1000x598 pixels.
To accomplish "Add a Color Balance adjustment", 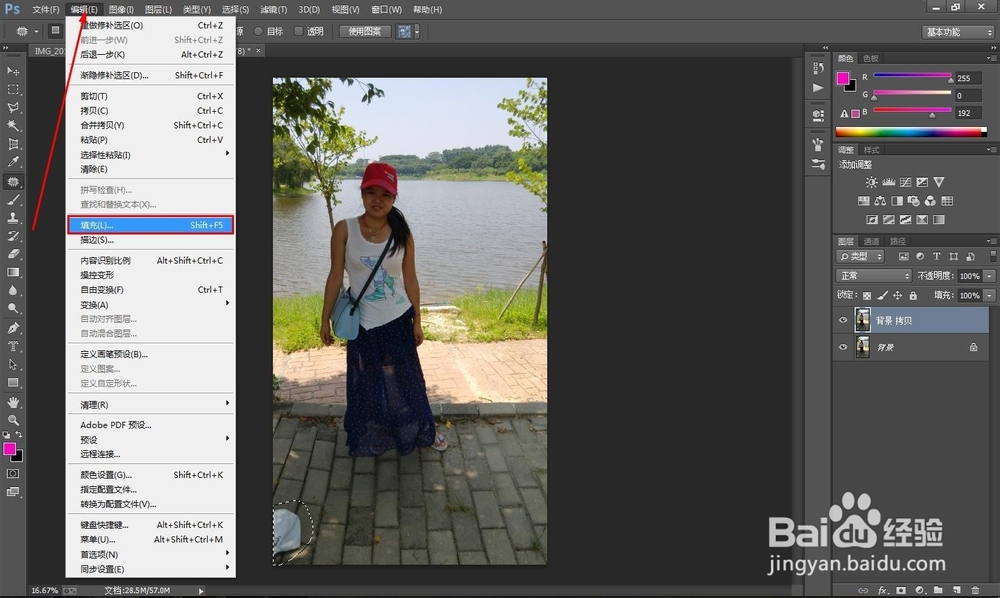I will click(880, 201).
